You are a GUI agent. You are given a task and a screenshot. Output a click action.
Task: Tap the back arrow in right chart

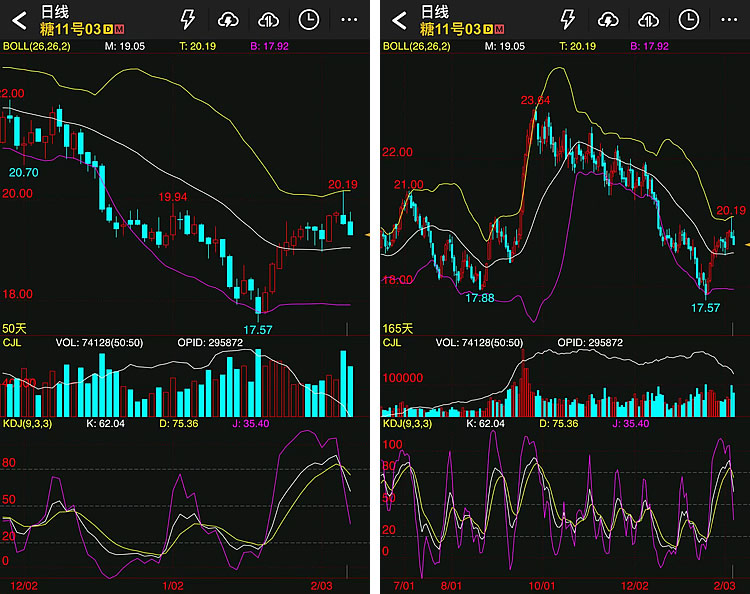399,21
